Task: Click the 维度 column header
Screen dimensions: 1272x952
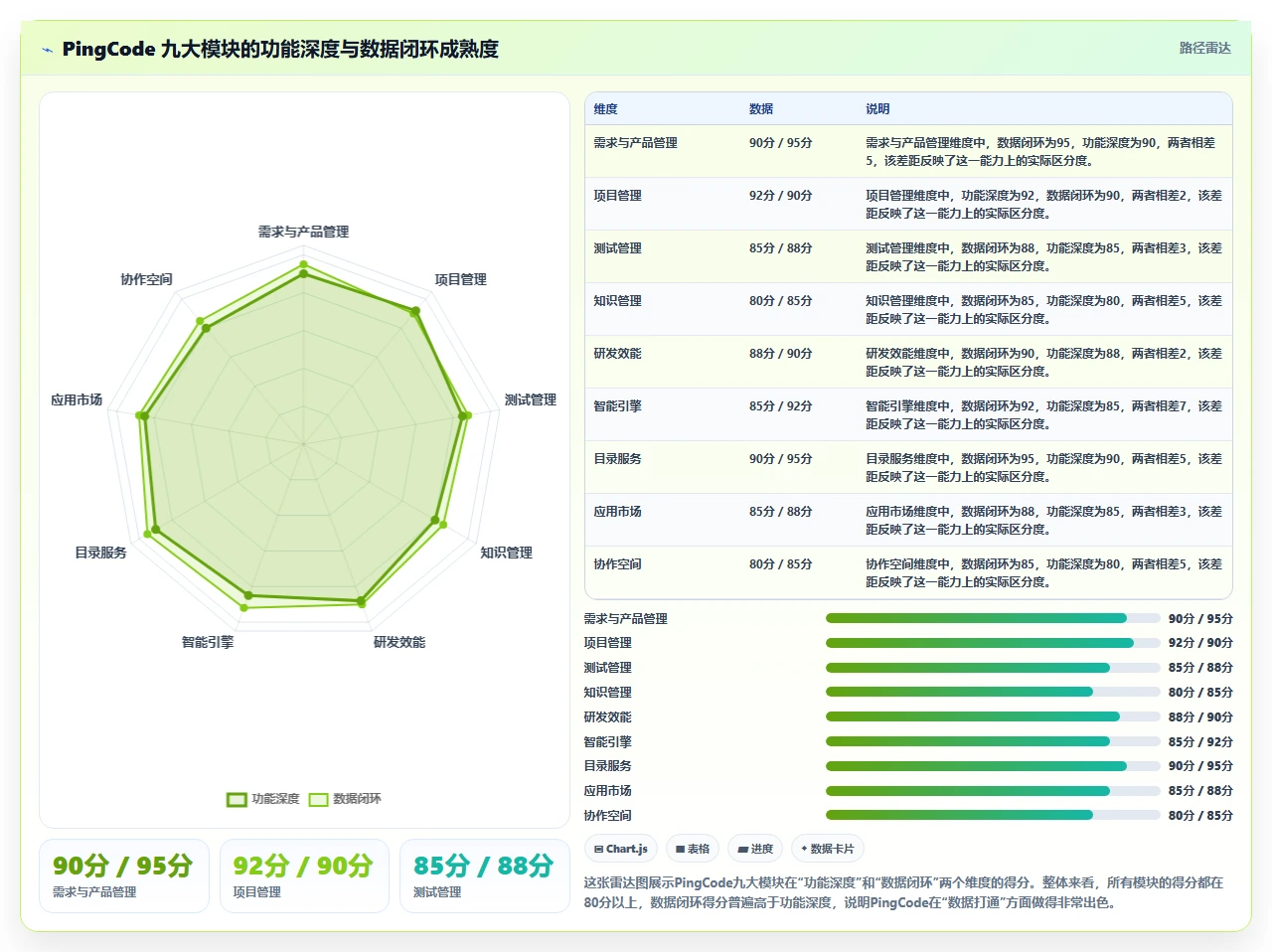Action: [x=605, y=109]
